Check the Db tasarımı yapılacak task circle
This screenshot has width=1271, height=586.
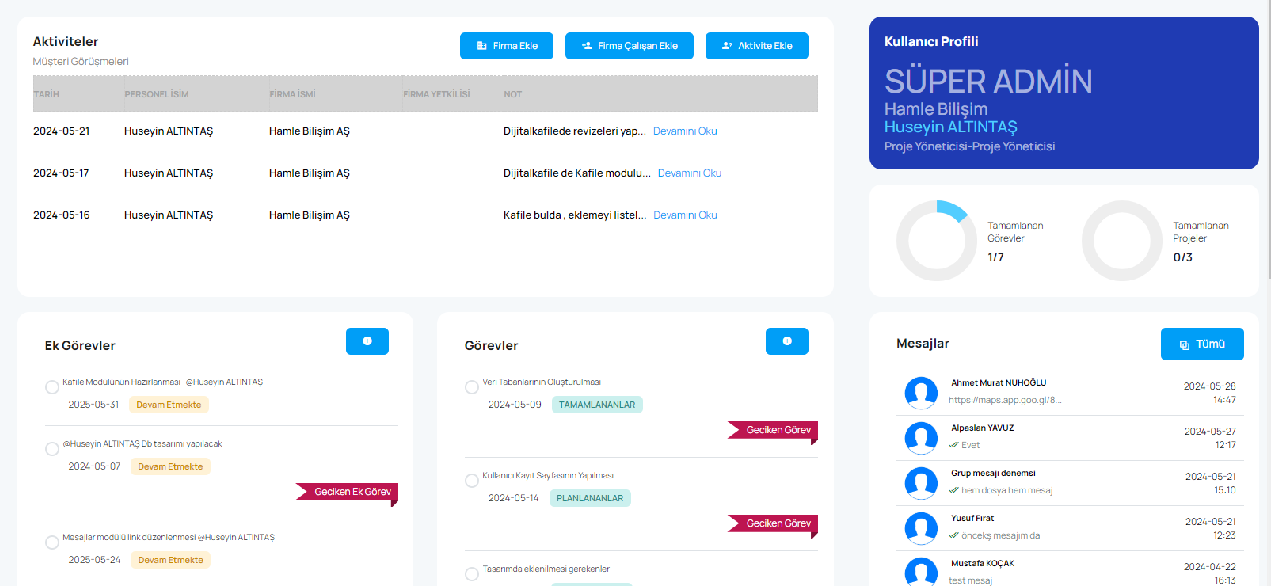pyautogui.click(x=52, y=449)
